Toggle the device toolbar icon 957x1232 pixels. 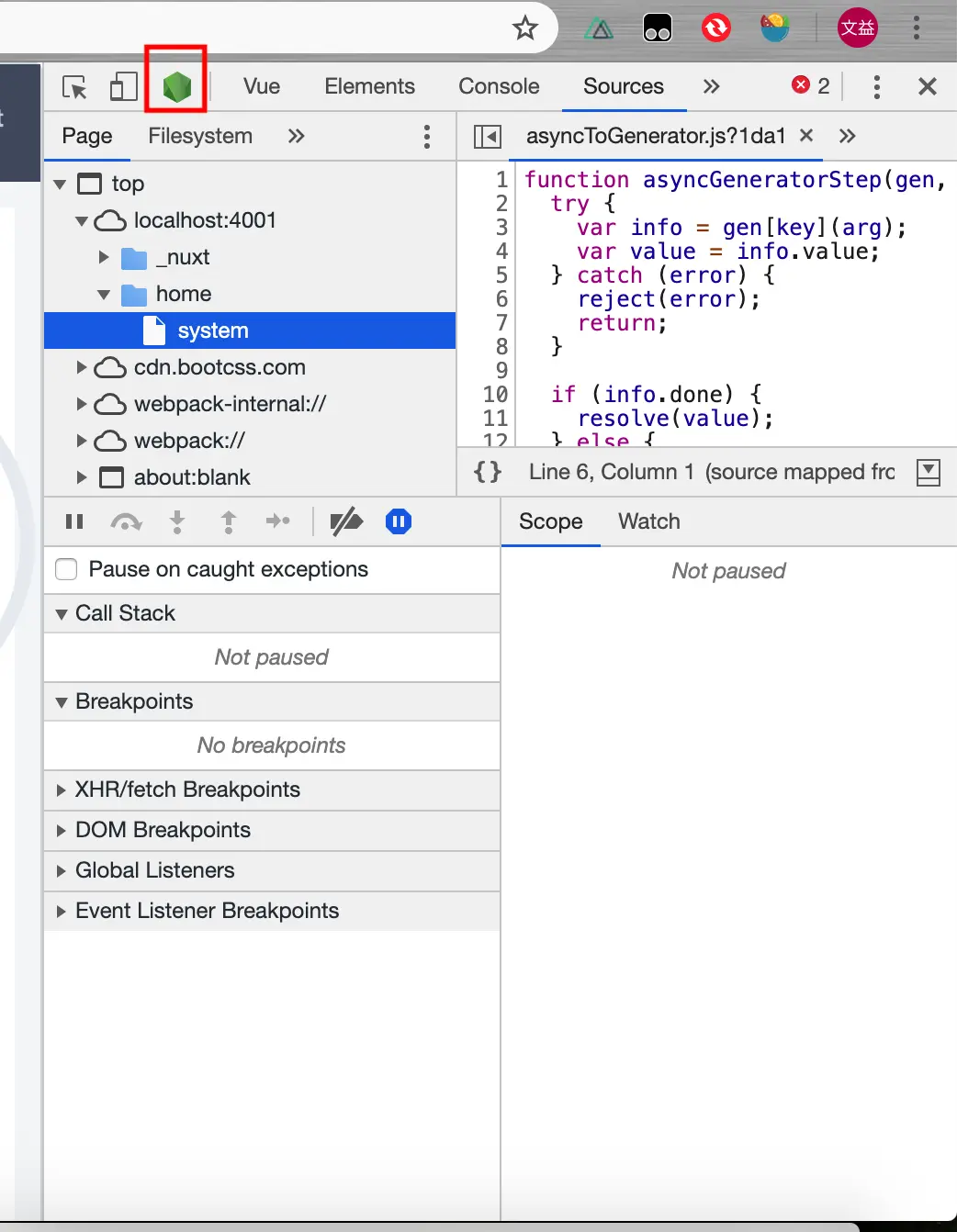coord(124,86)
